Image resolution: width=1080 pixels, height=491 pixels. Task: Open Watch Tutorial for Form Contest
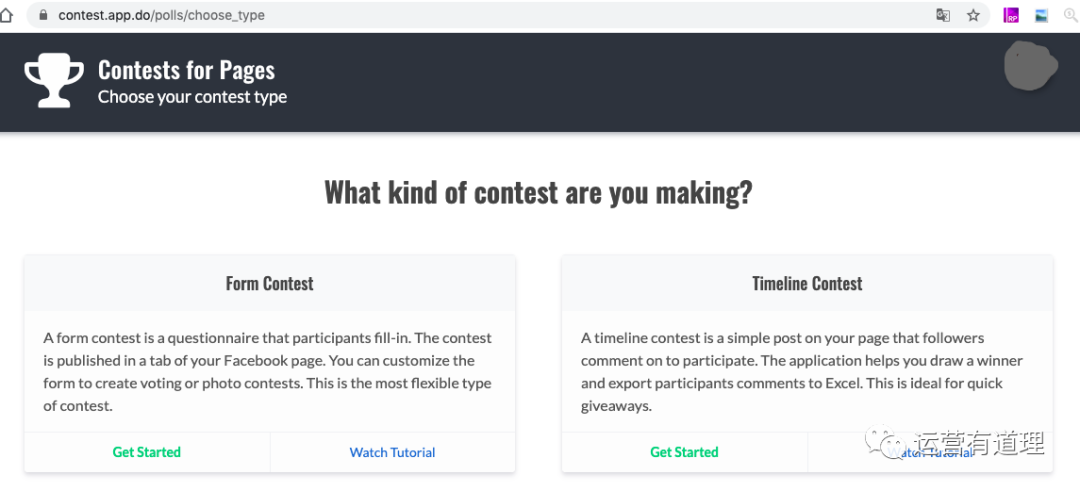point(392,452)
